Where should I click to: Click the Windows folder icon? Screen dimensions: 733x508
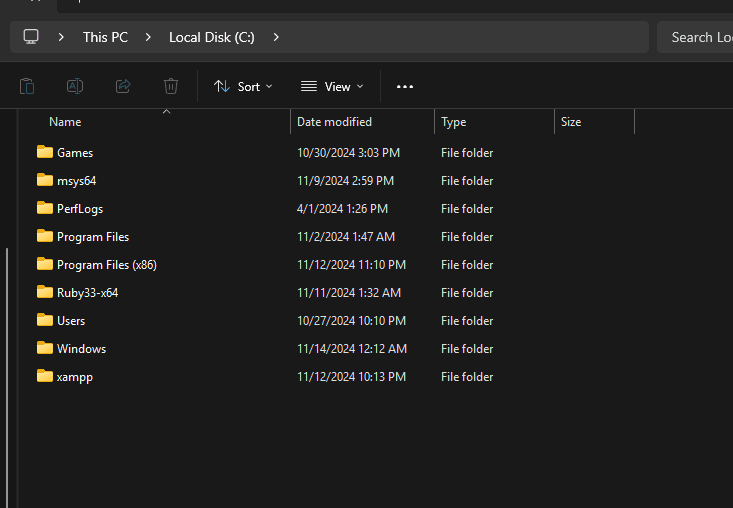tap(45, 348)
